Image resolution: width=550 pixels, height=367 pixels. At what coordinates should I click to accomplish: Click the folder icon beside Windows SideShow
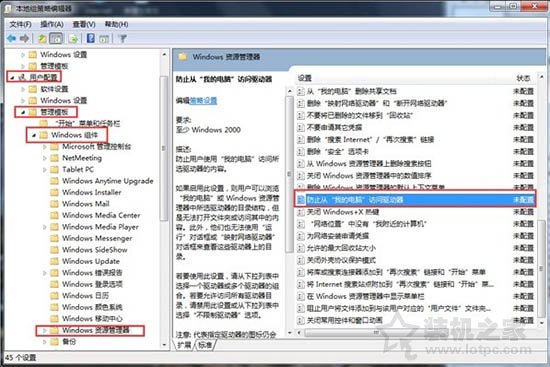(x=54, y=250)
